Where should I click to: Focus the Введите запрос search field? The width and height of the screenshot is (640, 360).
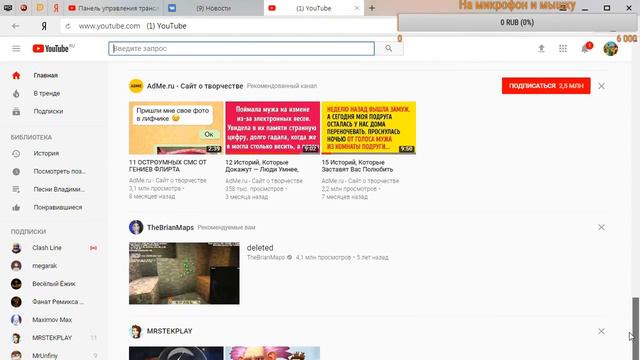pos(242,49)
